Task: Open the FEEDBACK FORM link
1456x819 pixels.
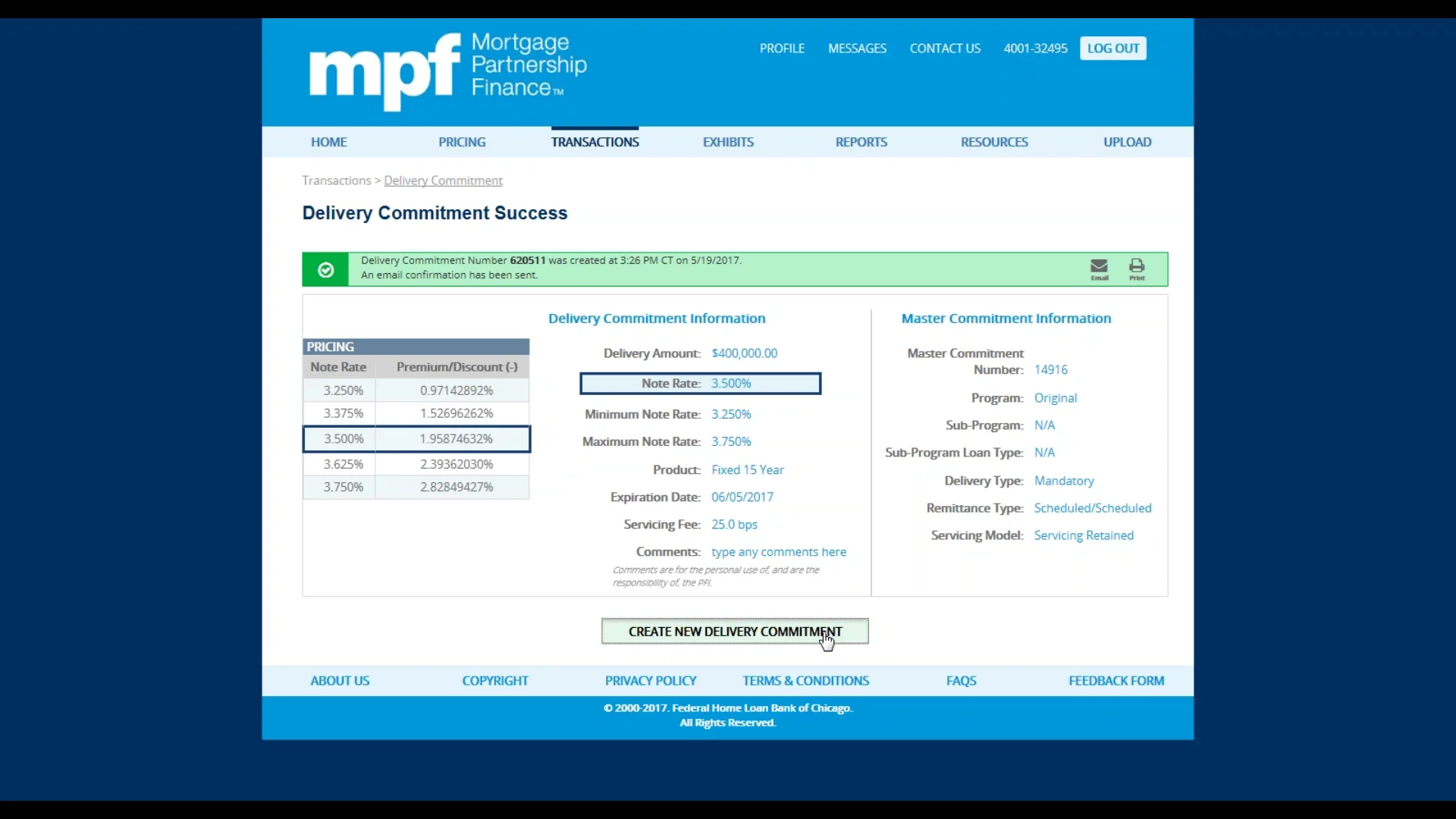Action: pyautogui.click(x=1116, y=680)
